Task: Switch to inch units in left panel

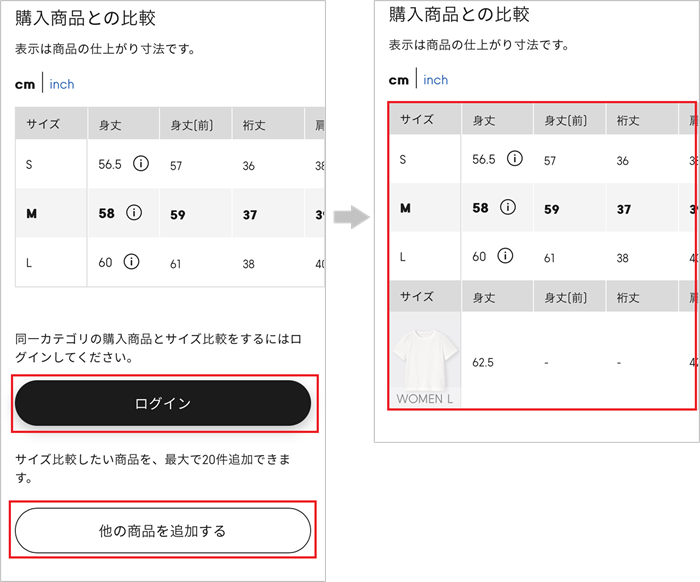Action: click(62, 85)
